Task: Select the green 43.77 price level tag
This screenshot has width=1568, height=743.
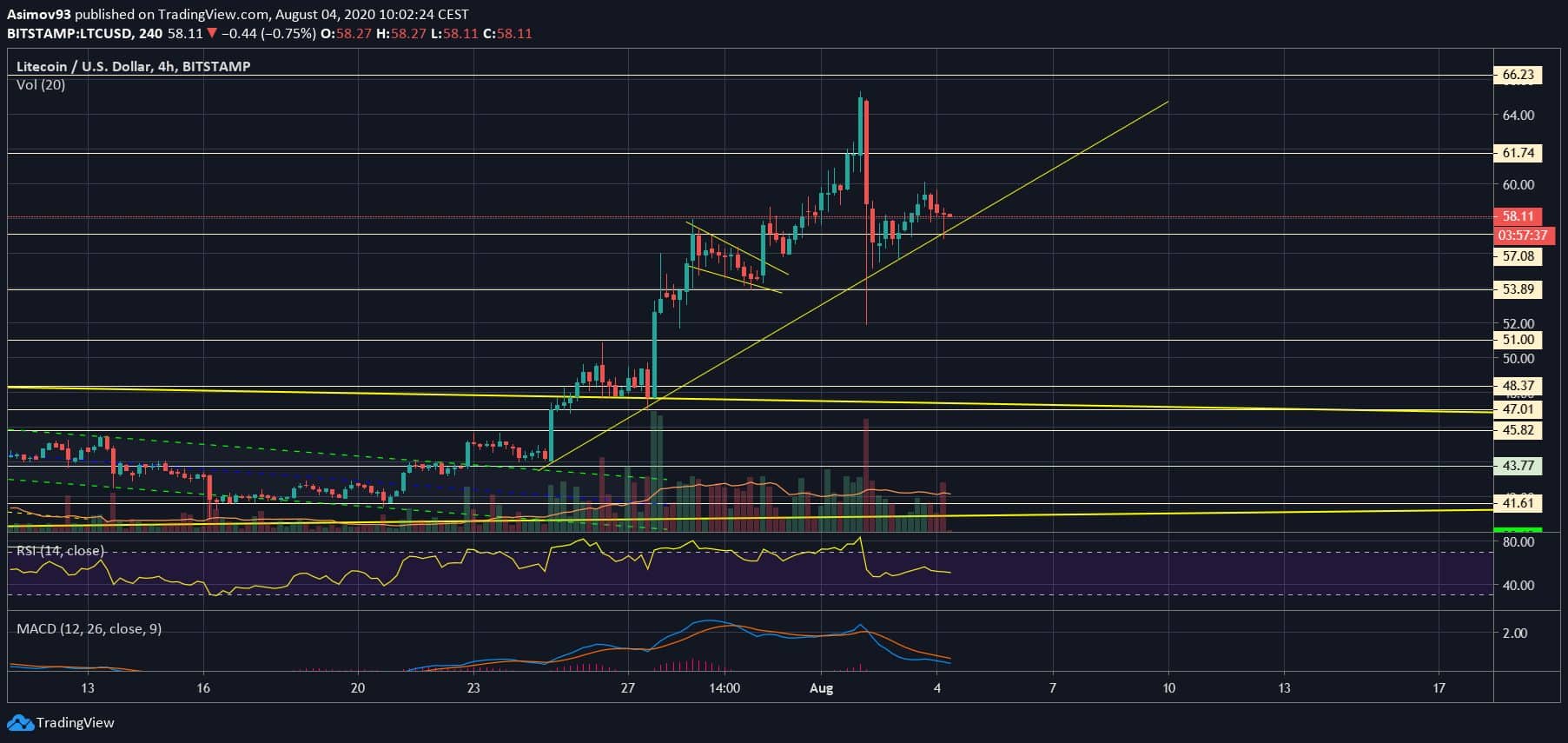Action: (1517, 466)
